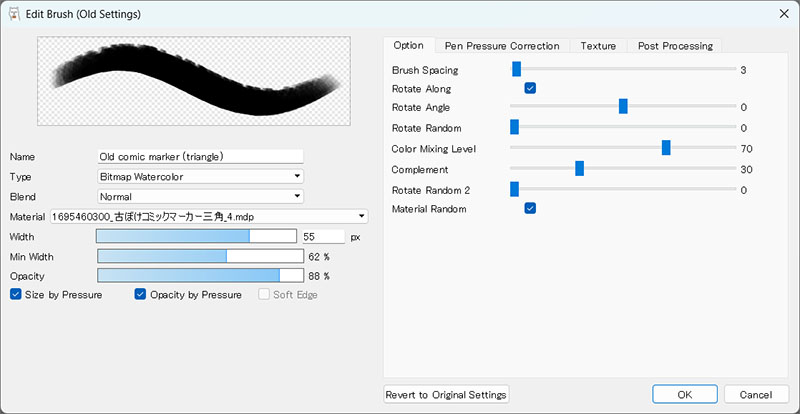
Task: Click the Rotate Angle slider handle
Action: [x=623, y=107]
